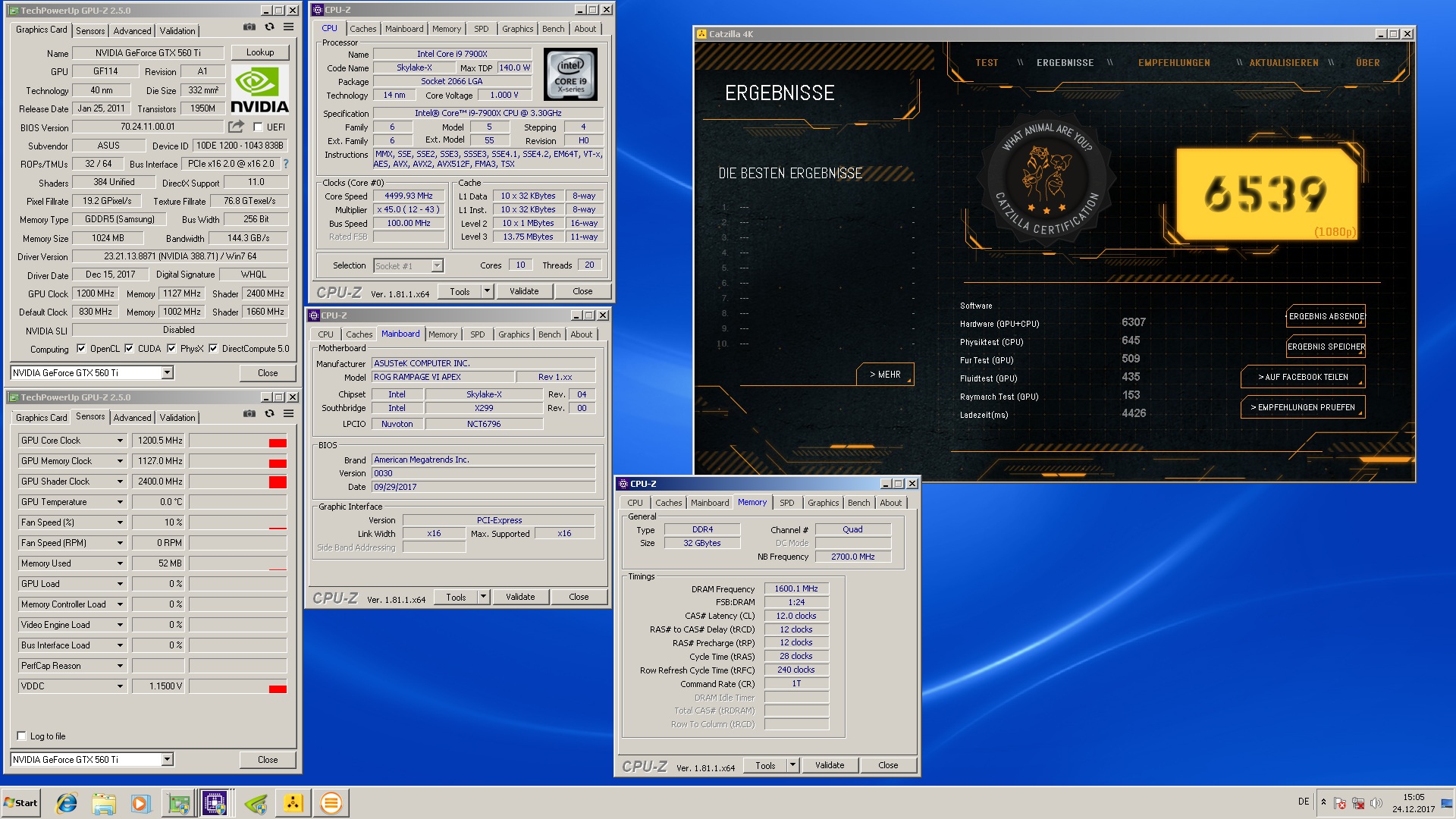The image size is (1456, 819).
Task: Click the volume speaker tray icon
Action: [1376, 803]
